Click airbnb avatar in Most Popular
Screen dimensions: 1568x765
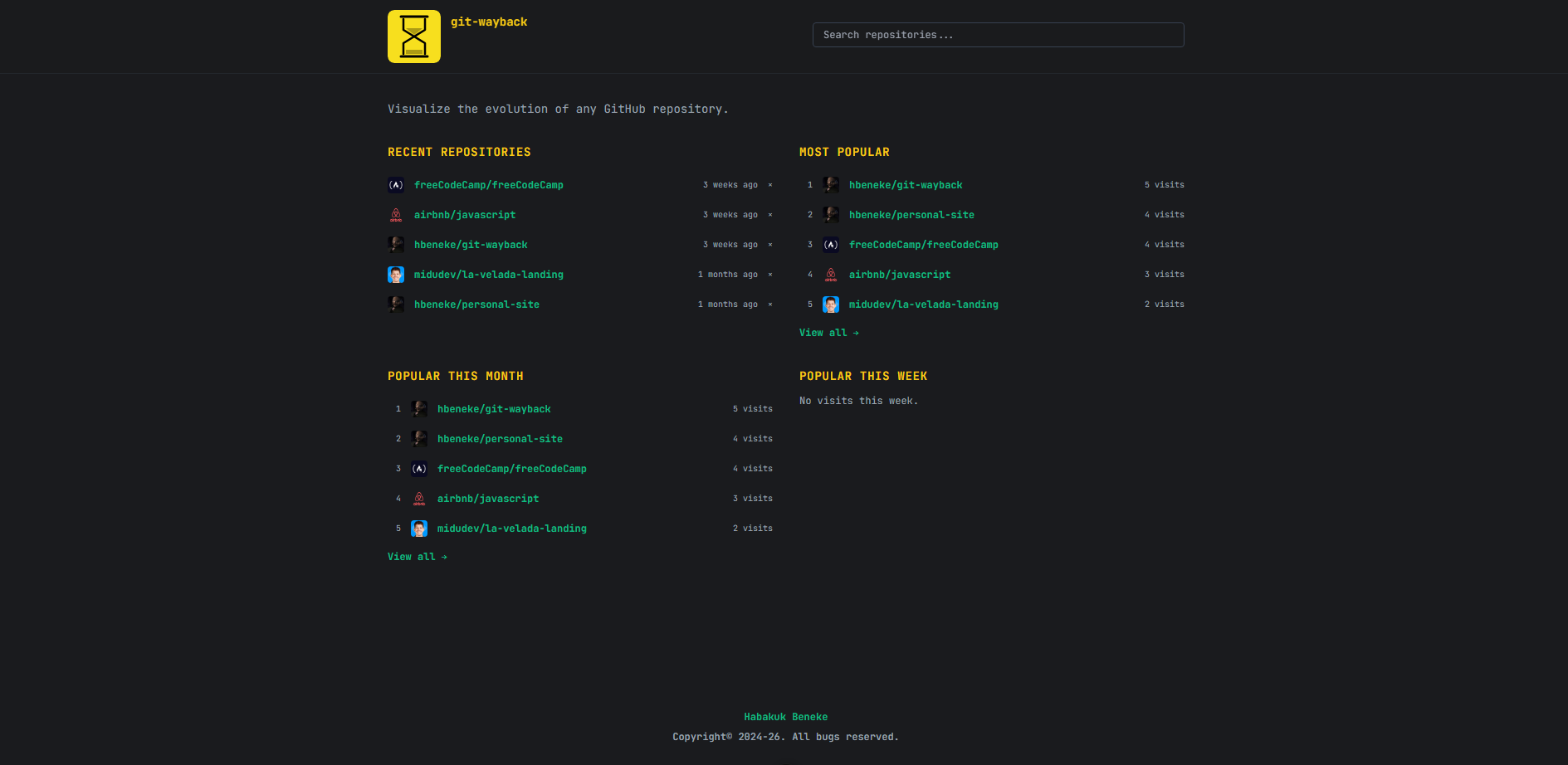point(831,275)
